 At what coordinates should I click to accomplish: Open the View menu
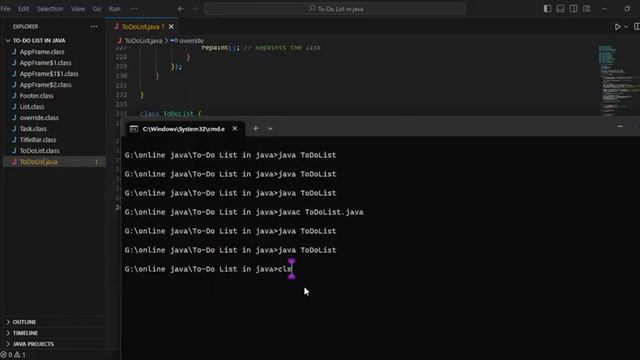(x=78, y=9)
